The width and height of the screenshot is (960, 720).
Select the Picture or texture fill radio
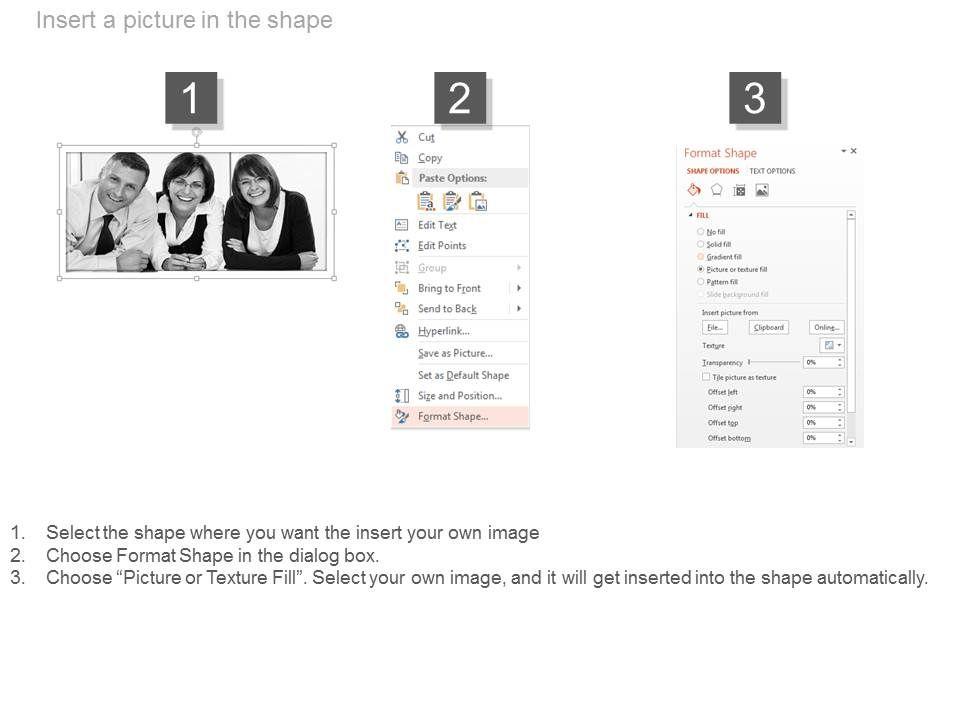pyautogui.click(x=700, y=269)
